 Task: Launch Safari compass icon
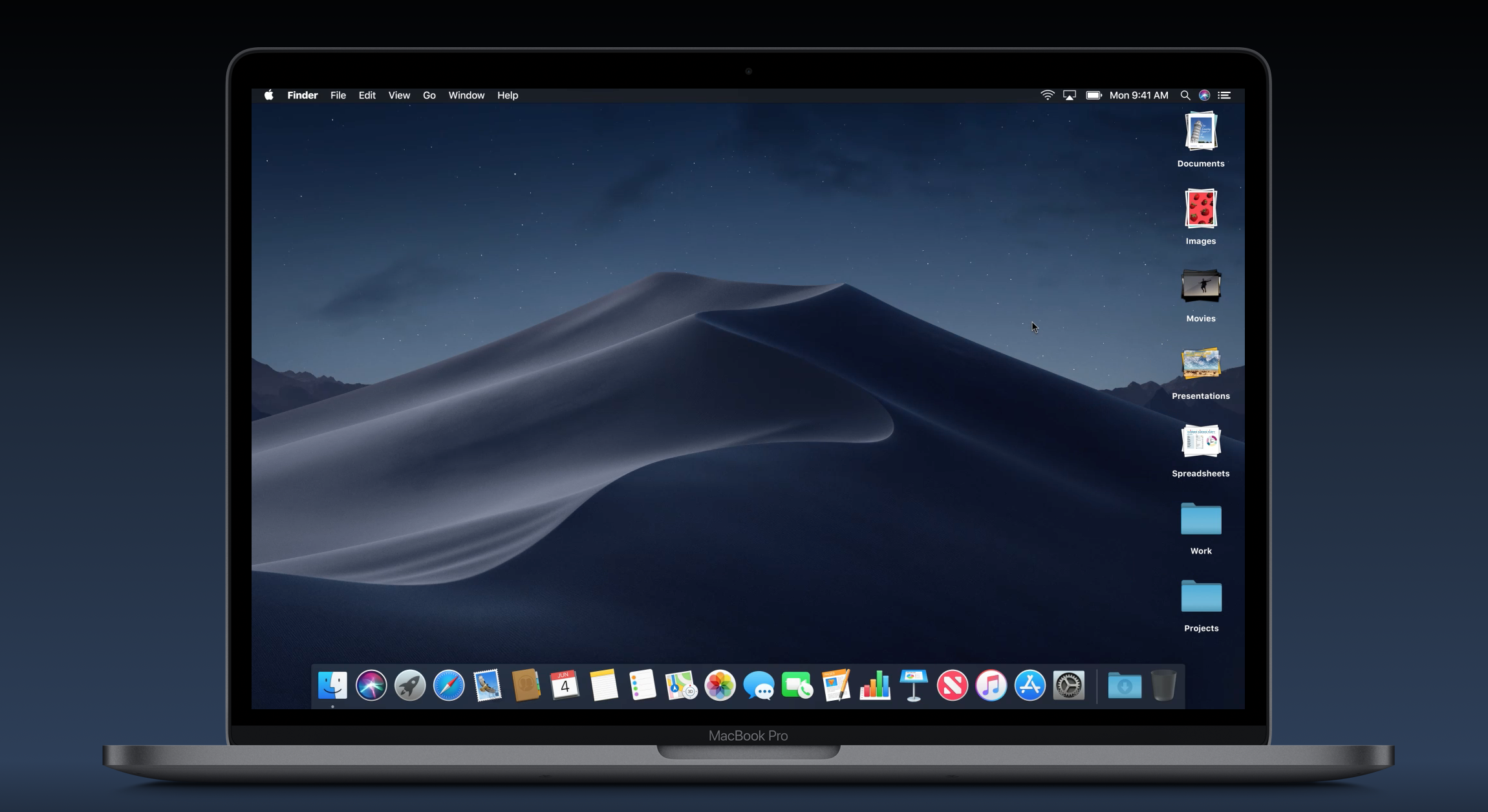(449, 685)
